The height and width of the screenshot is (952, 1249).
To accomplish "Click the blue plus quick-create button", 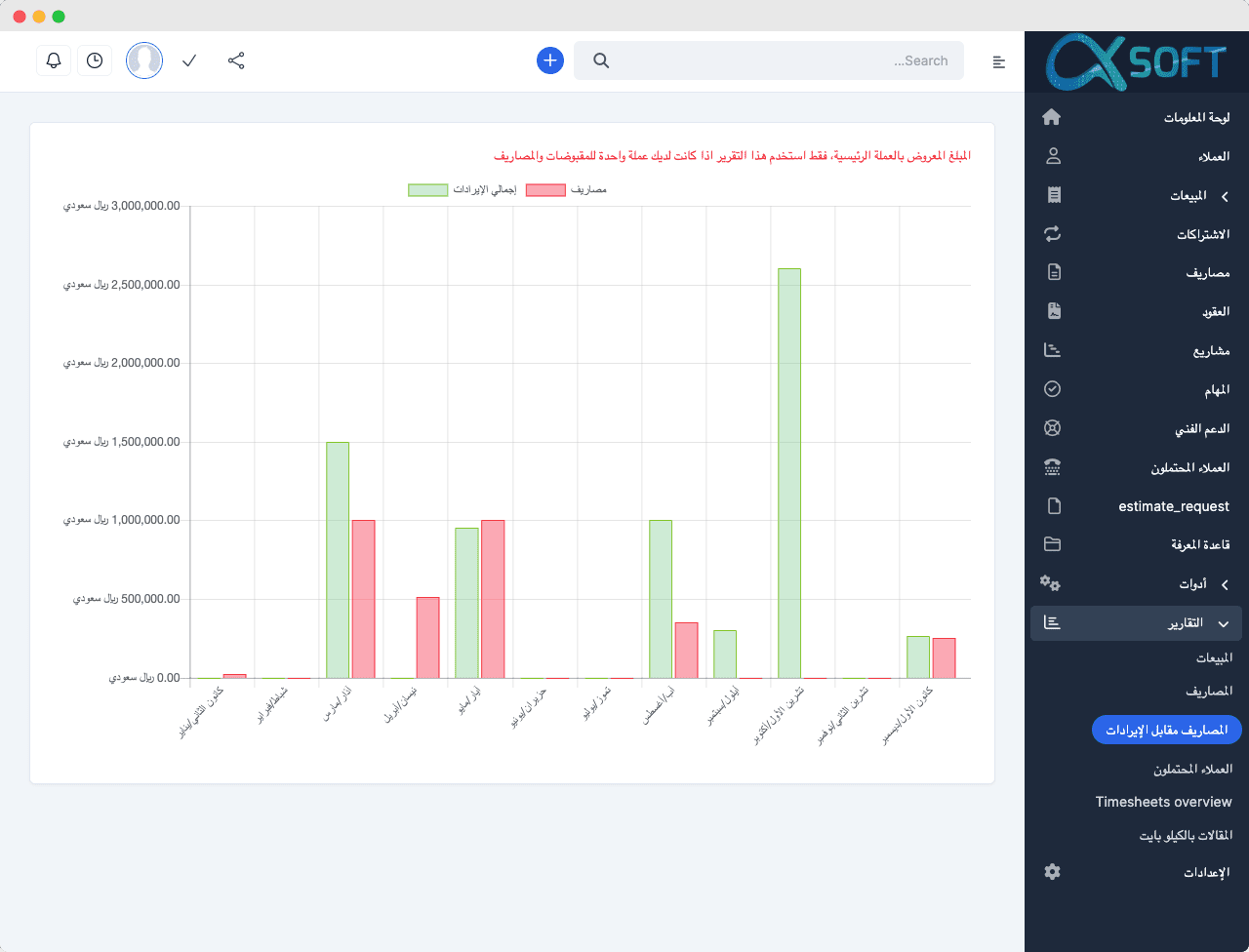I will pos(550,60).
